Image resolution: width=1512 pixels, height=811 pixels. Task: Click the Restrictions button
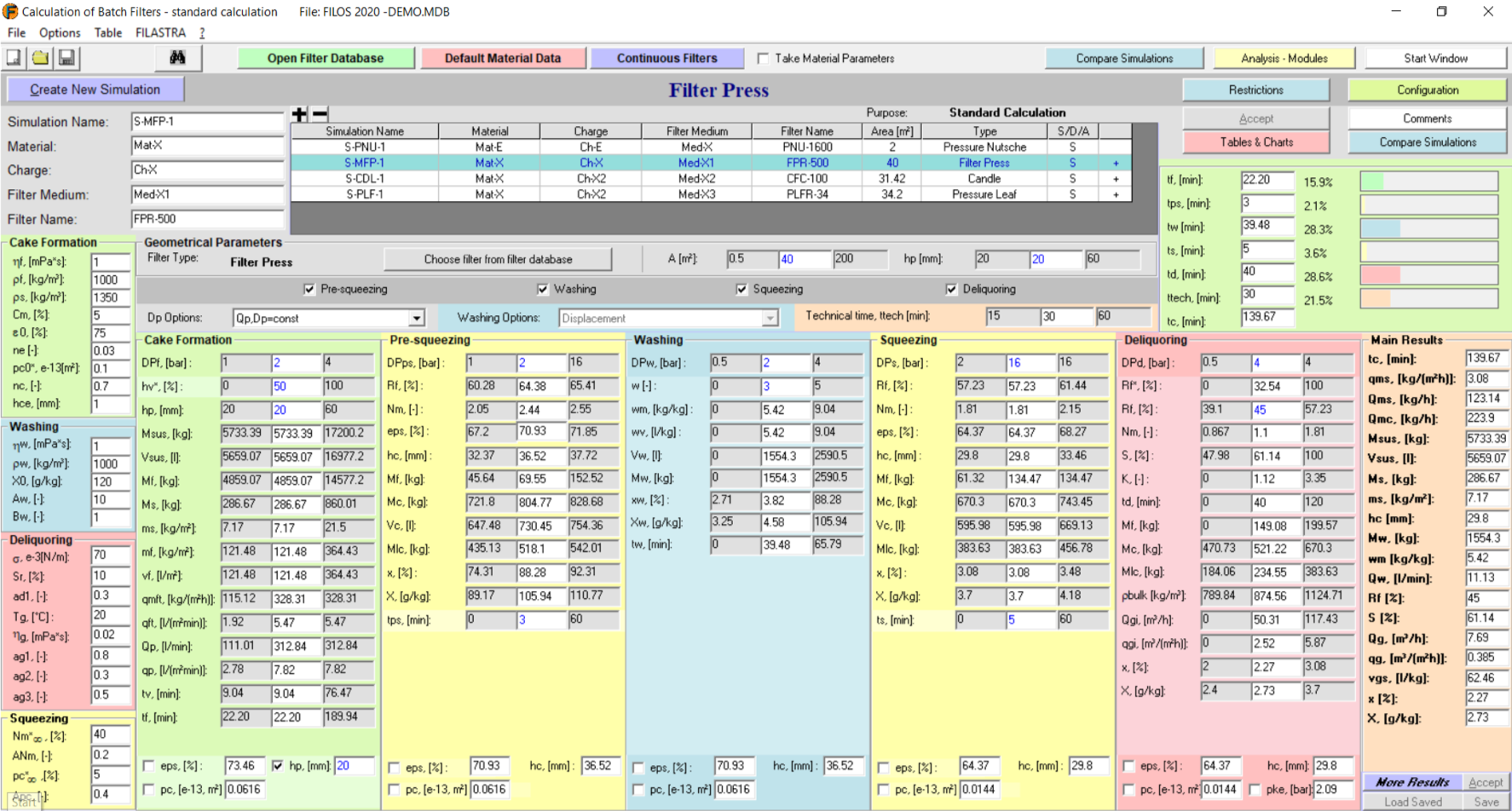coord(1255,89)
